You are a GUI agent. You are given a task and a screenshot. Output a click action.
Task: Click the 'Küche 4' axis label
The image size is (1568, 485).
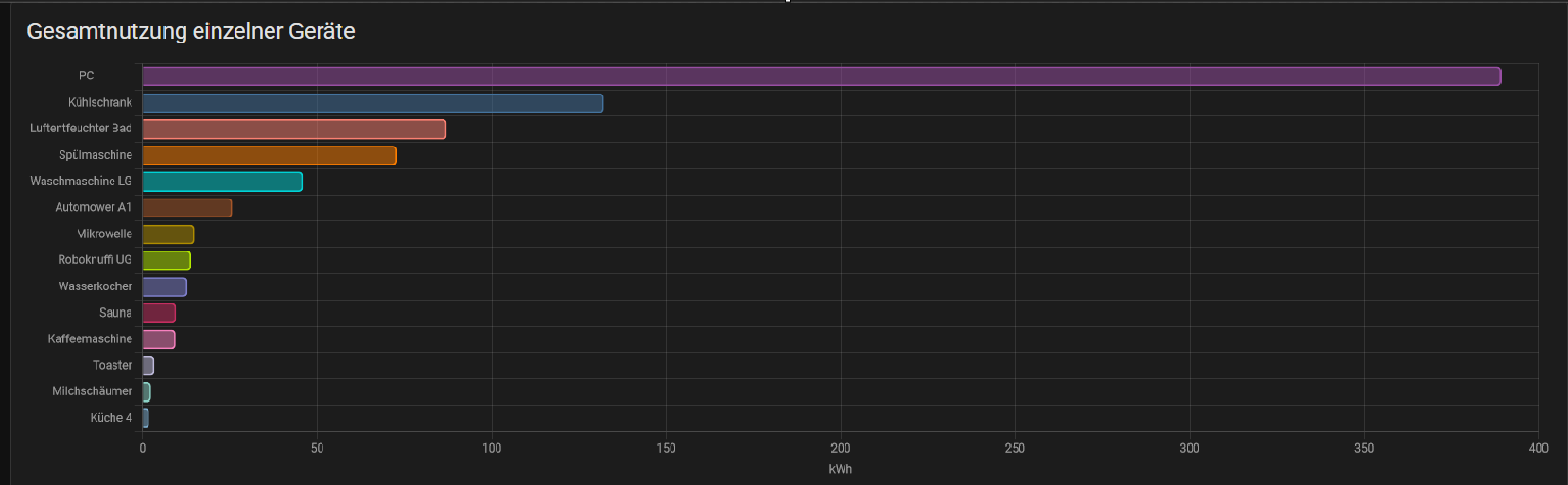tap(112, 418)
